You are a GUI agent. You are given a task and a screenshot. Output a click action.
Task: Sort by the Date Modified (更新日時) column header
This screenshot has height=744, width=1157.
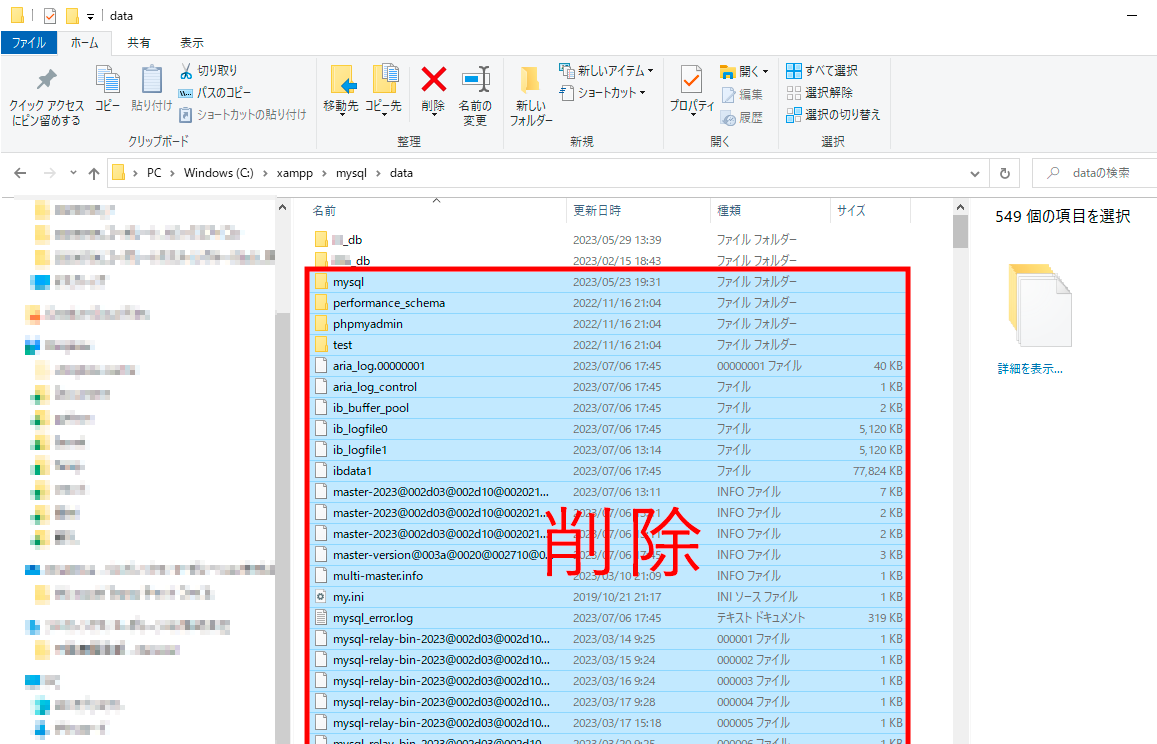597,211
